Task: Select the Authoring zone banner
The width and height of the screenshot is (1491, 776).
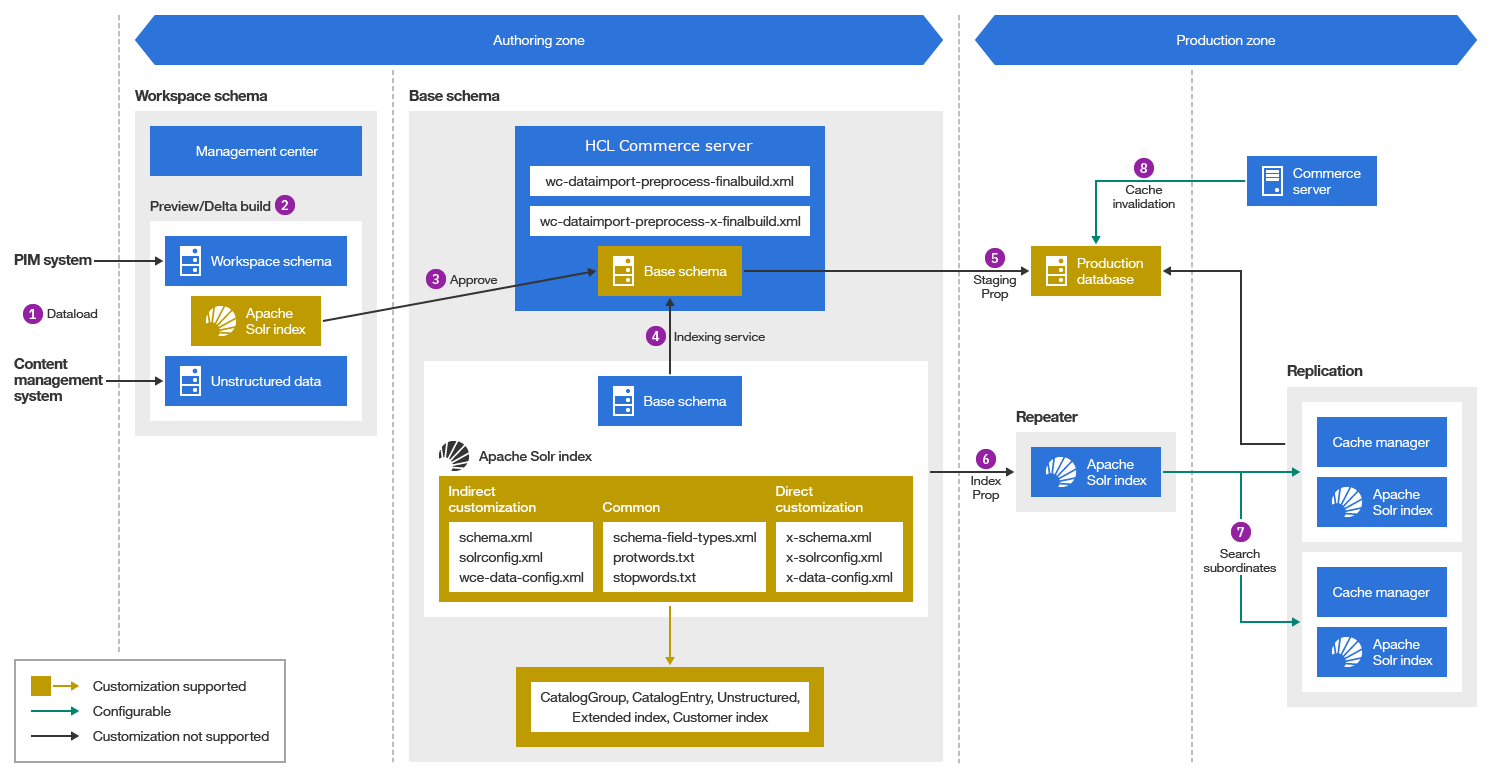Action: click(539, 41)
